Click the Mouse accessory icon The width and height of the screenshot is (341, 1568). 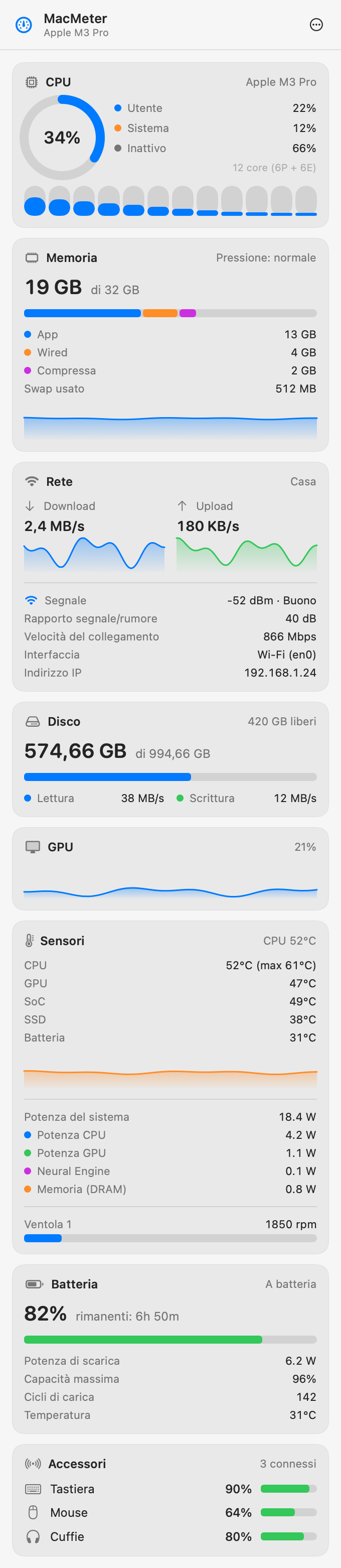point(34,1512)
